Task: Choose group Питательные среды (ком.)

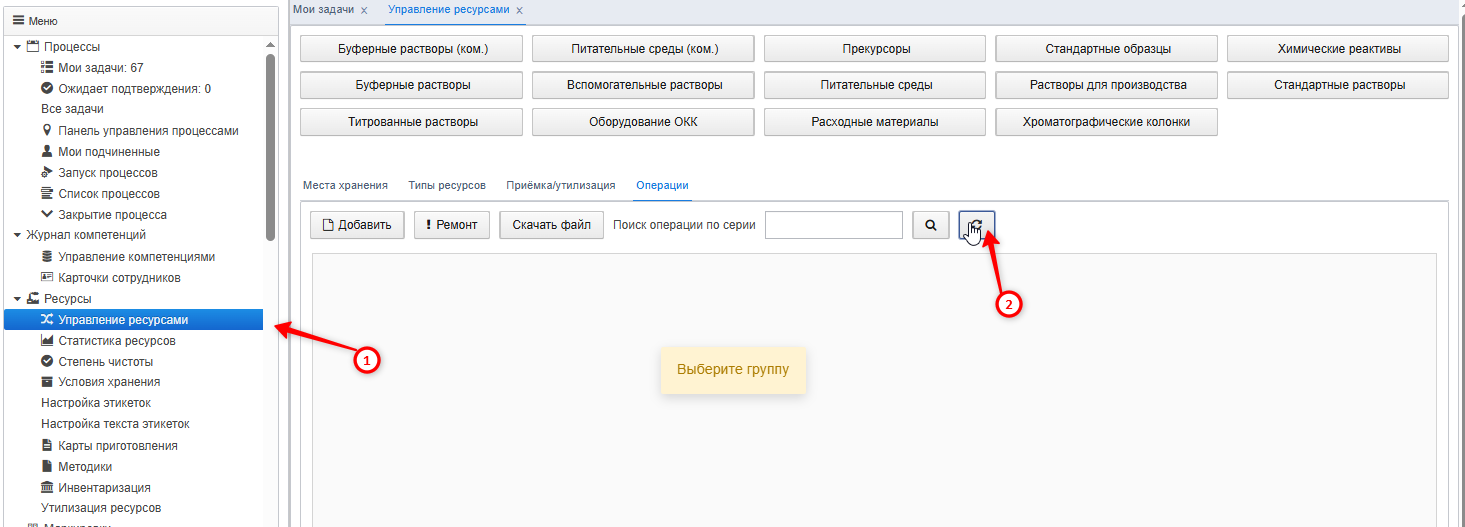Action: pos(644,49)
